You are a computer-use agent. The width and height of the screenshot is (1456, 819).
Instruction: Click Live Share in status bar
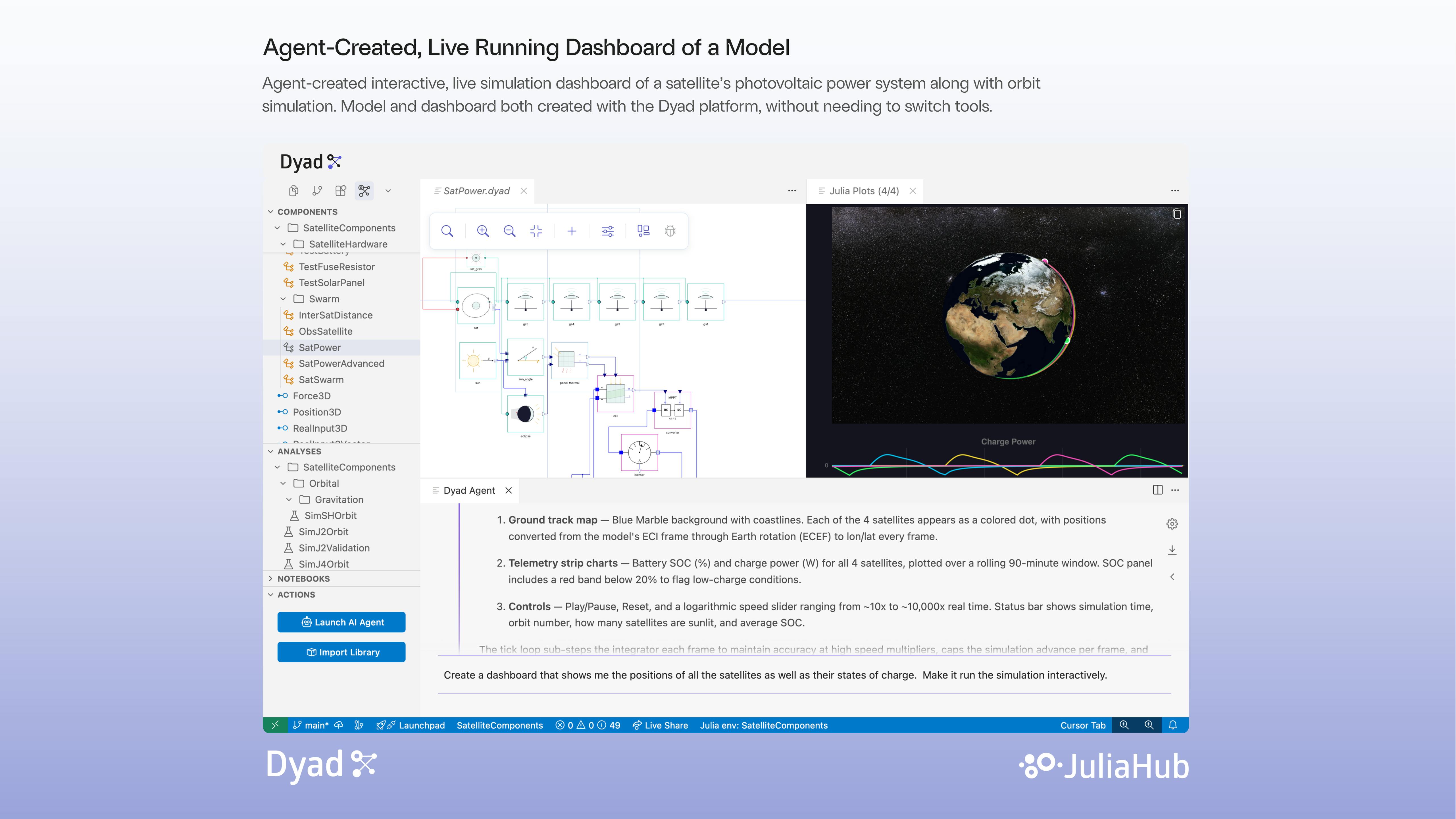[x=660, y=725]
